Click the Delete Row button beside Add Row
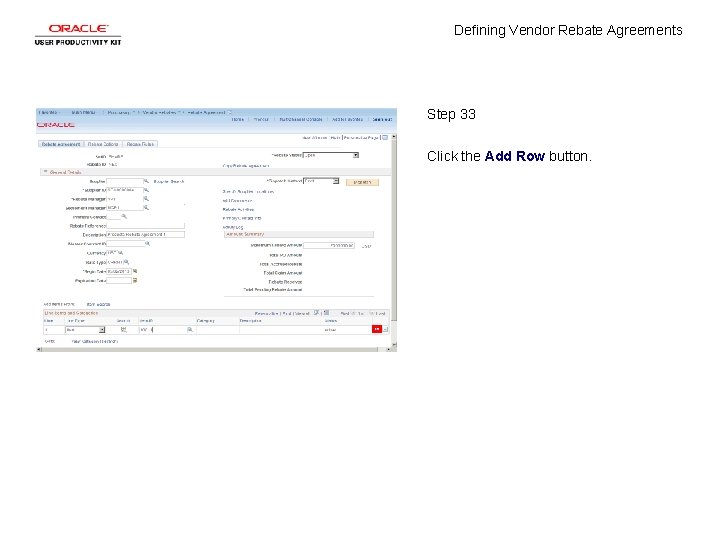720x540 pixels. [385, 329]
